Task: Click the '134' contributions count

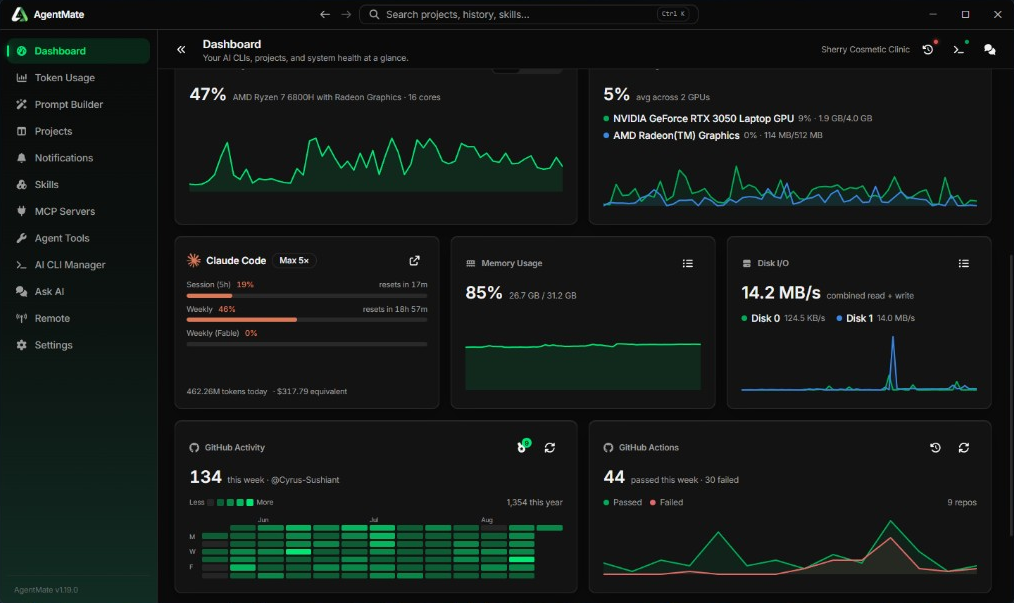Action: pyautogui.click(x=206, y=477)
